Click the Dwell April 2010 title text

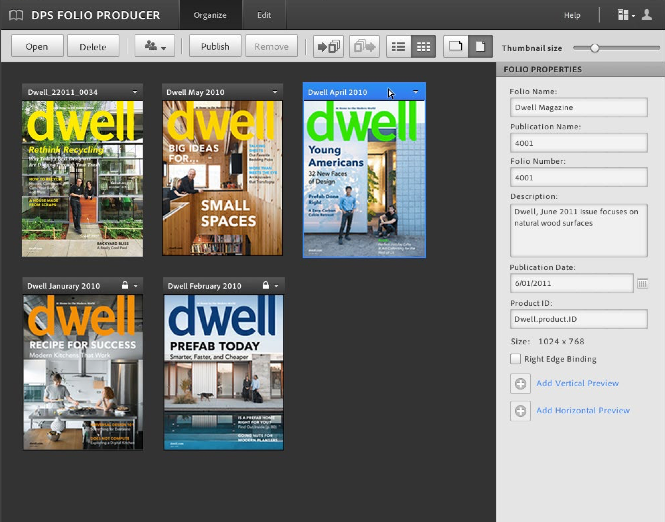point(338,92)
